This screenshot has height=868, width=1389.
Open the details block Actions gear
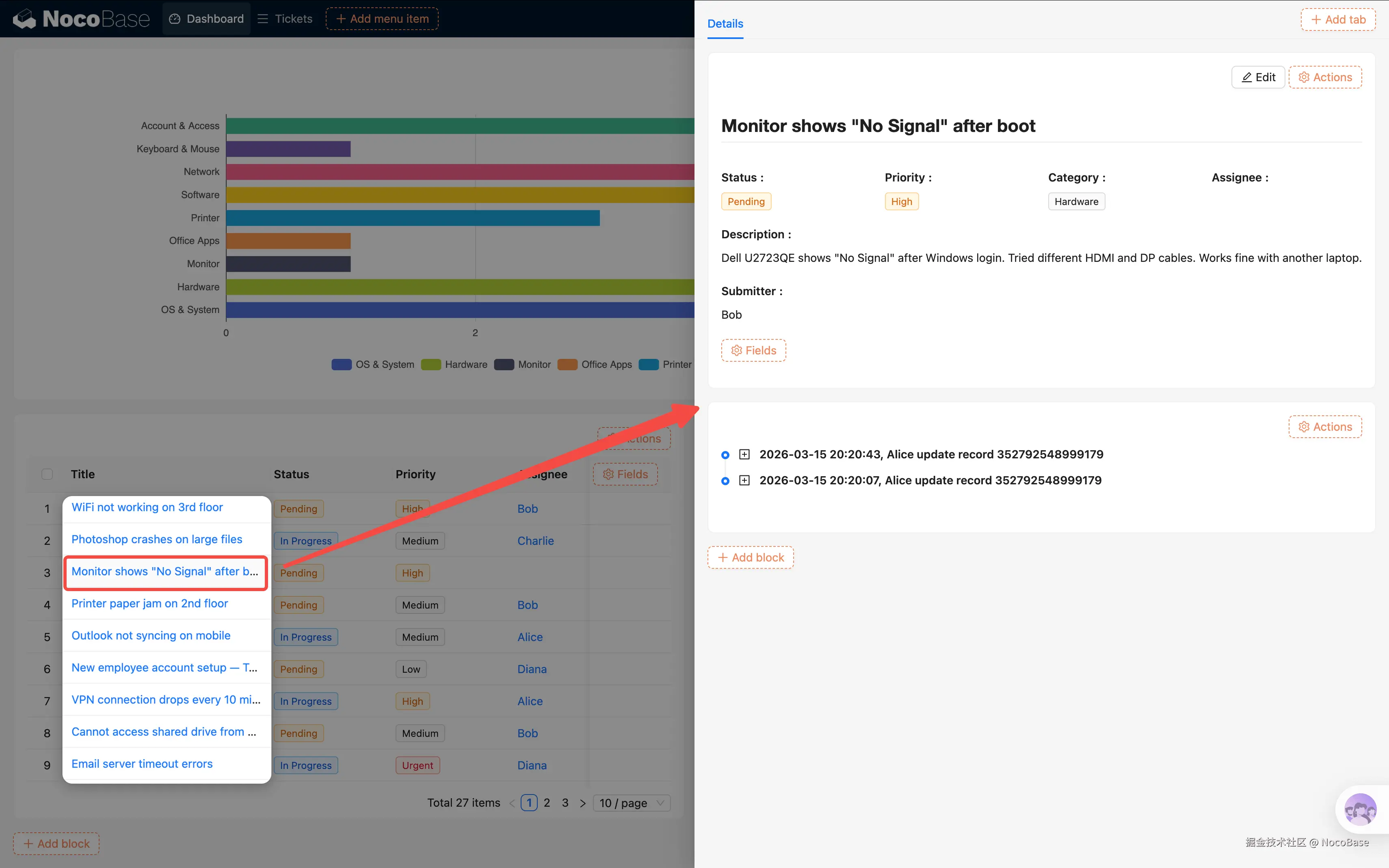[x=1325, y=77]
